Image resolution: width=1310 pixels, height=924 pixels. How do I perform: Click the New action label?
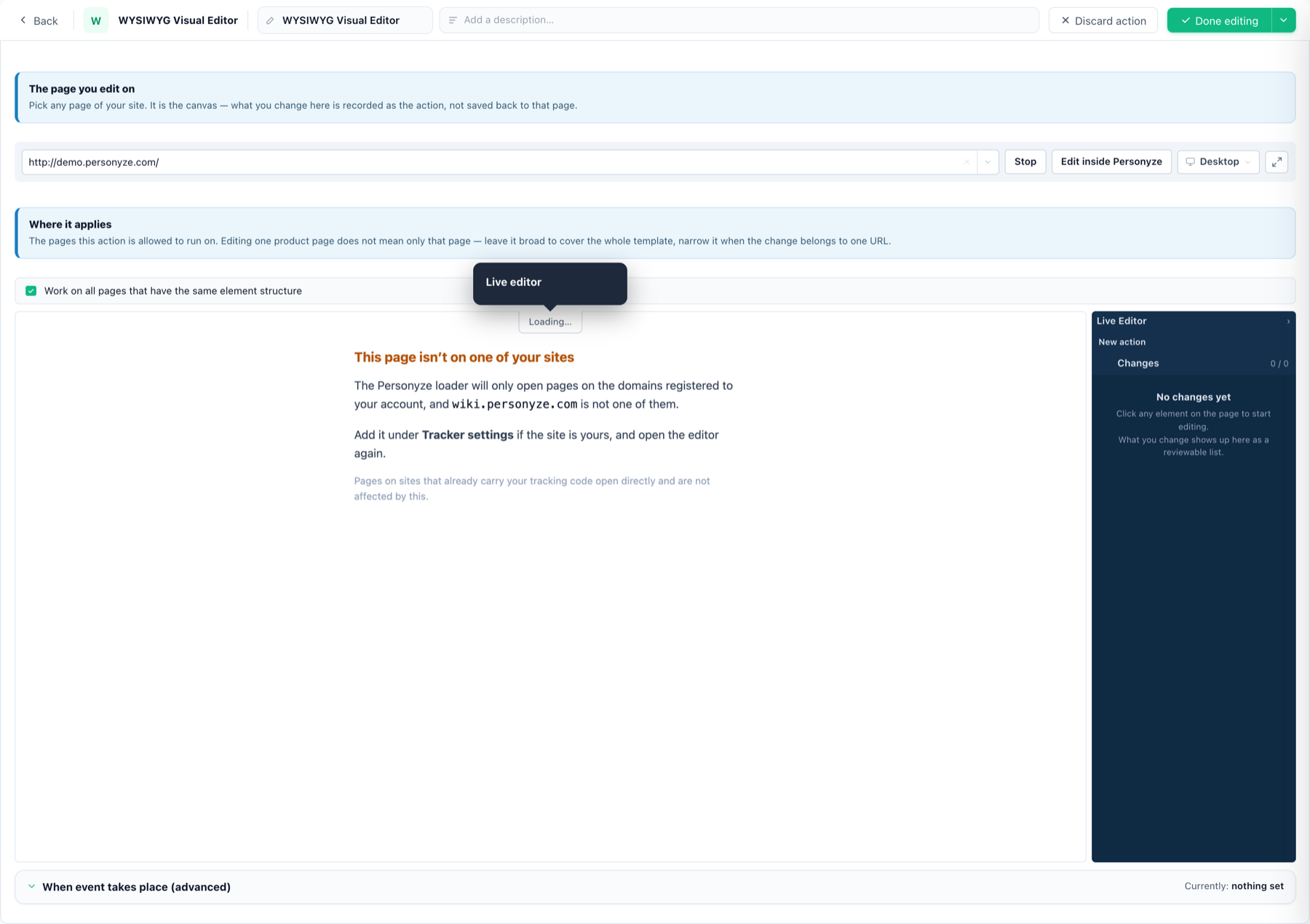pyautogui.click(x=1122, y=342)
